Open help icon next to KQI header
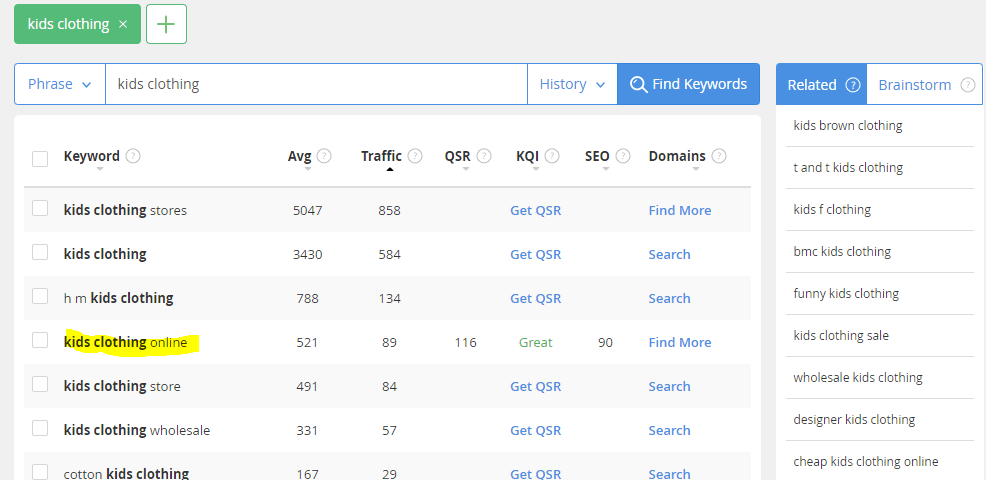 tap(551, 156)
